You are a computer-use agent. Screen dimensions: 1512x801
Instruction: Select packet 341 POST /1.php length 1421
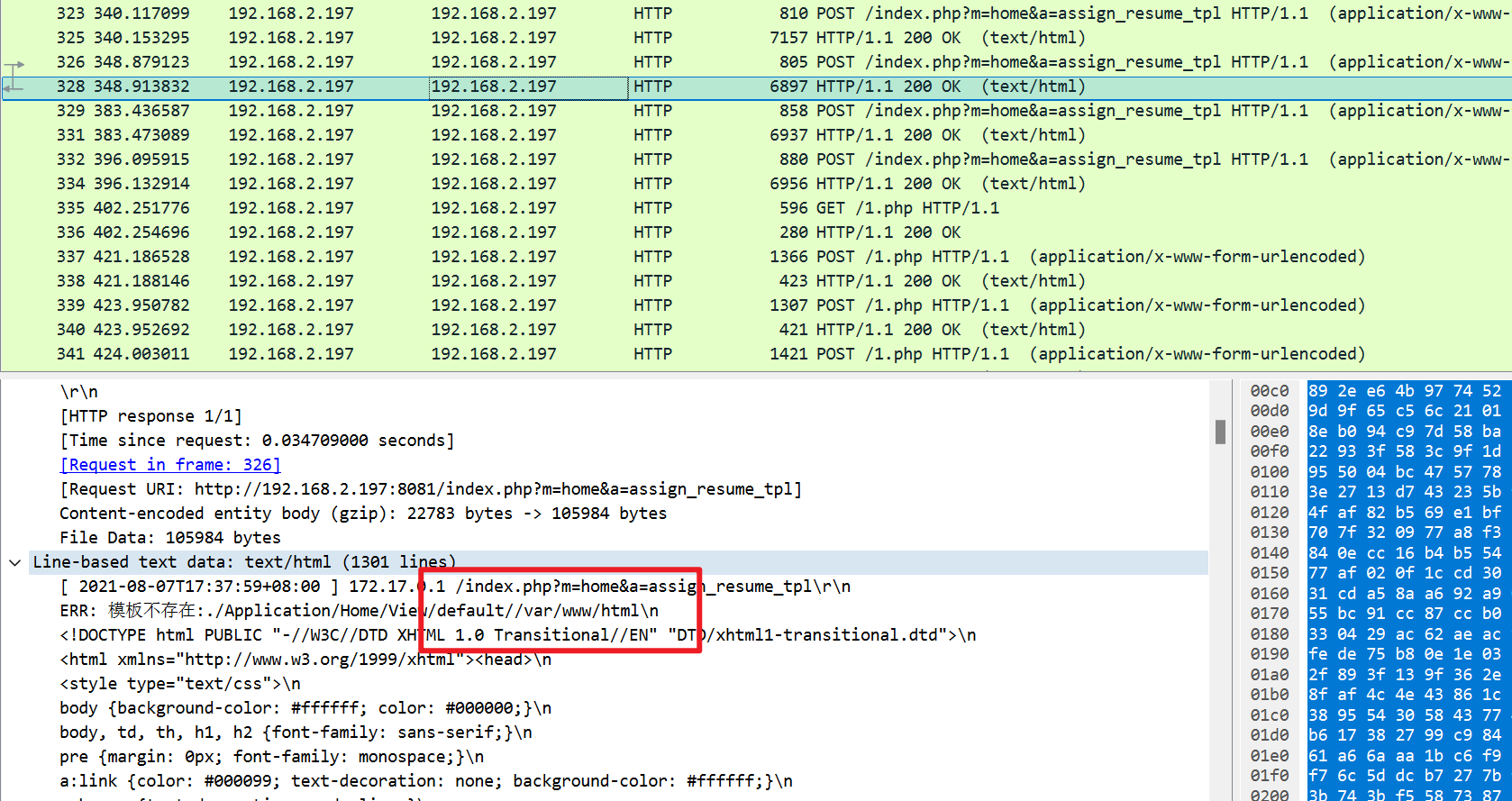(x=756, y=354)
